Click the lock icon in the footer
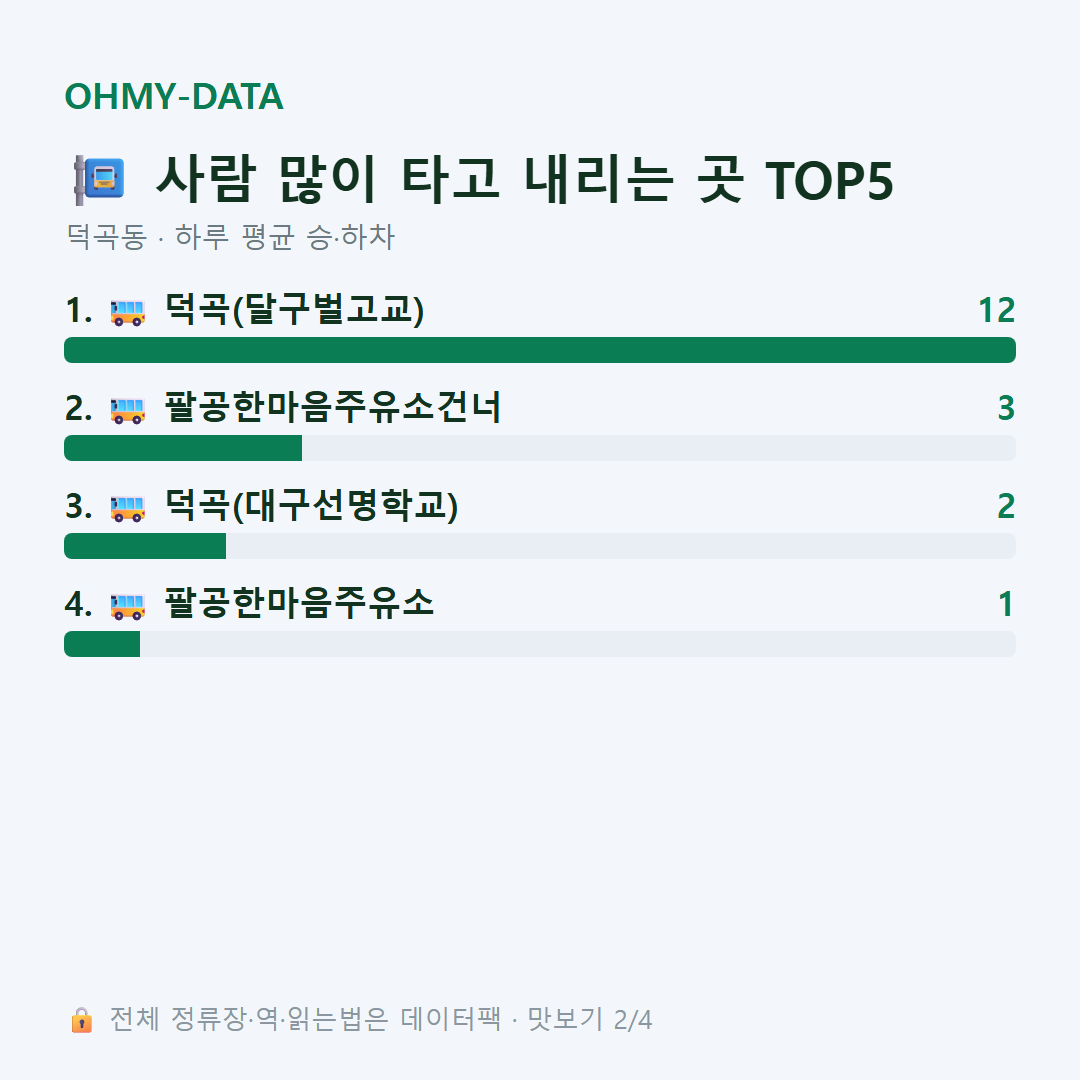1080x1080 pixels. tap(81, 1020)
